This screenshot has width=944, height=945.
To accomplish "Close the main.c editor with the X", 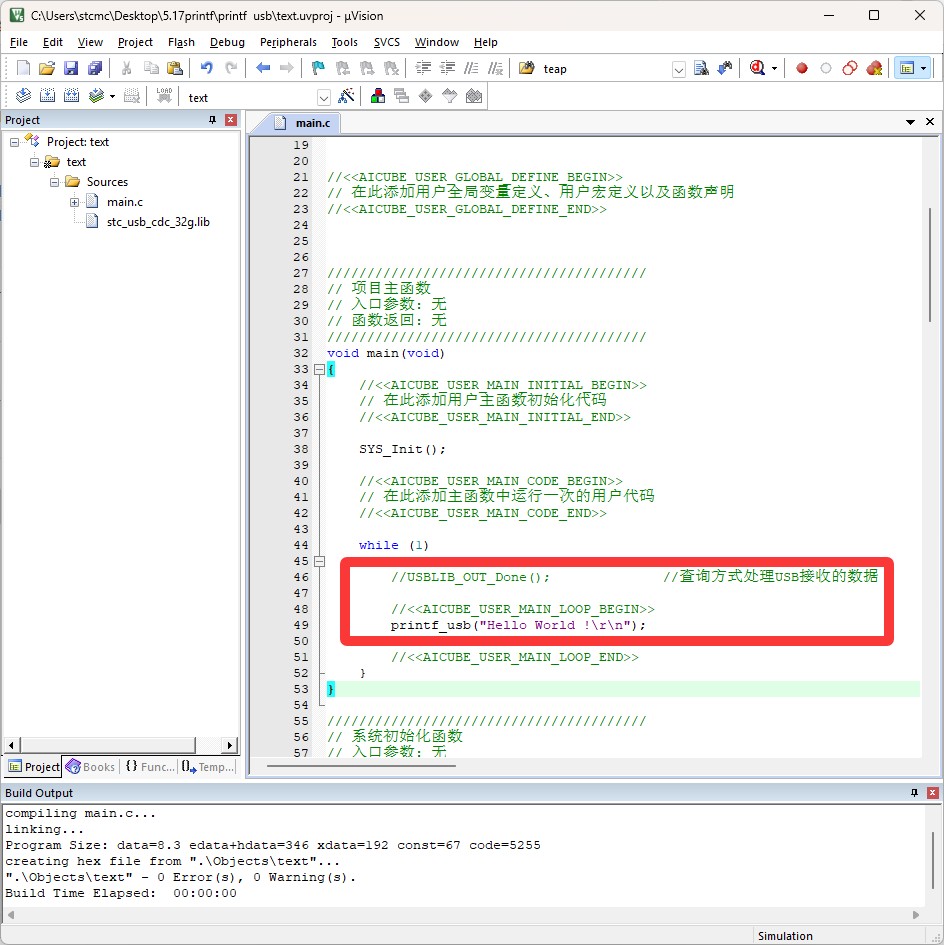I will point(930,122).
